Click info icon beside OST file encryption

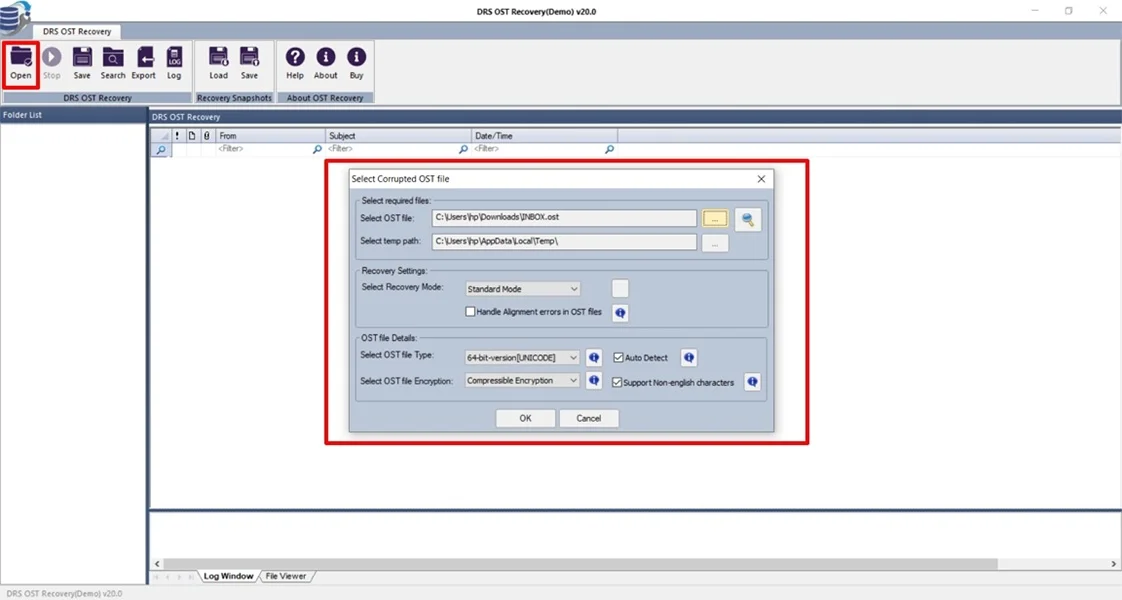[x=594, y=380]
